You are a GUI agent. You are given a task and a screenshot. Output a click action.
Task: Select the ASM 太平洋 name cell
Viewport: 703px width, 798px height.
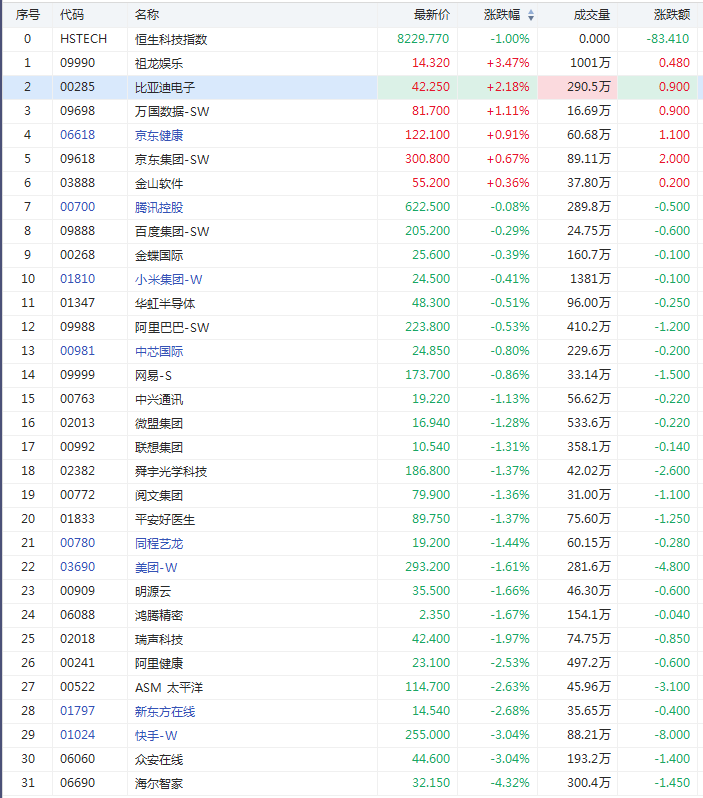pos(169,687)
